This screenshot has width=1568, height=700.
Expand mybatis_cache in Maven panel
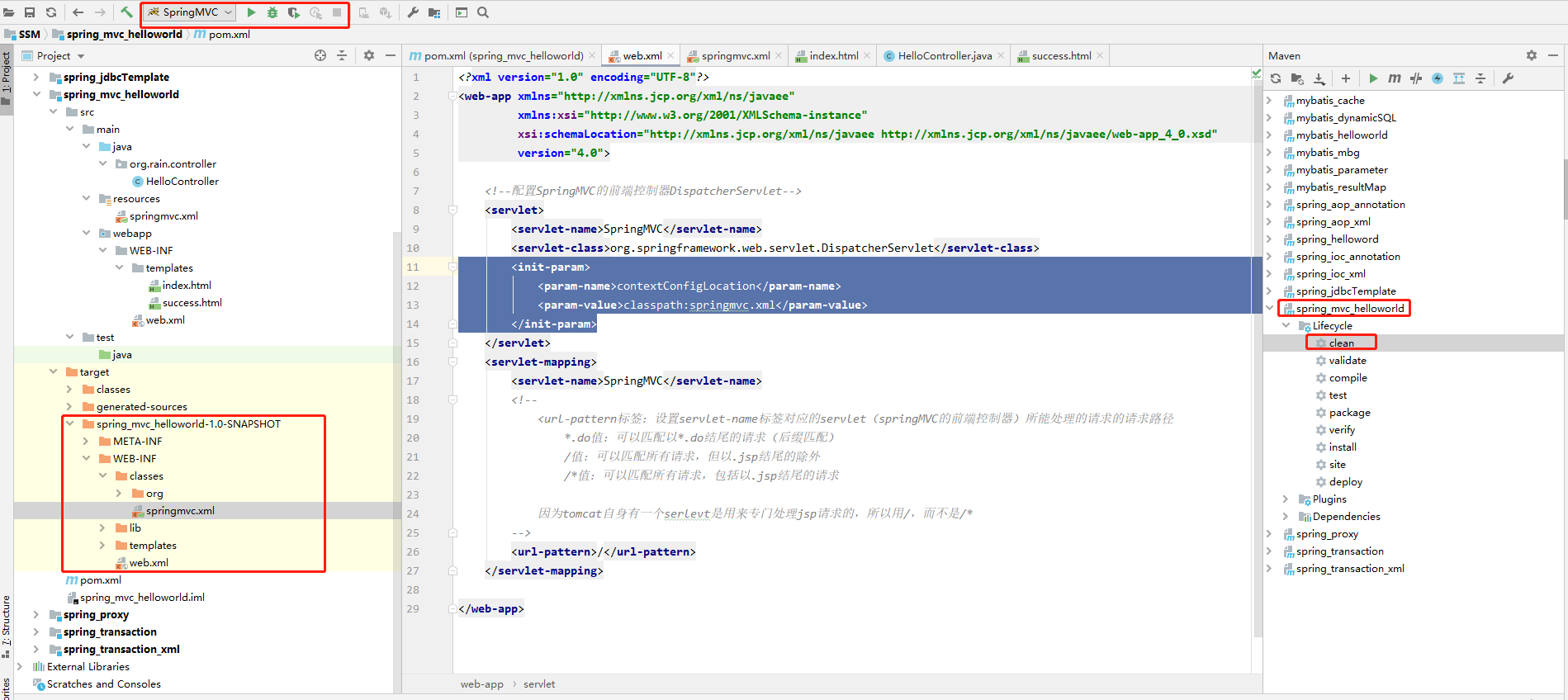(x=1269, y=101)
